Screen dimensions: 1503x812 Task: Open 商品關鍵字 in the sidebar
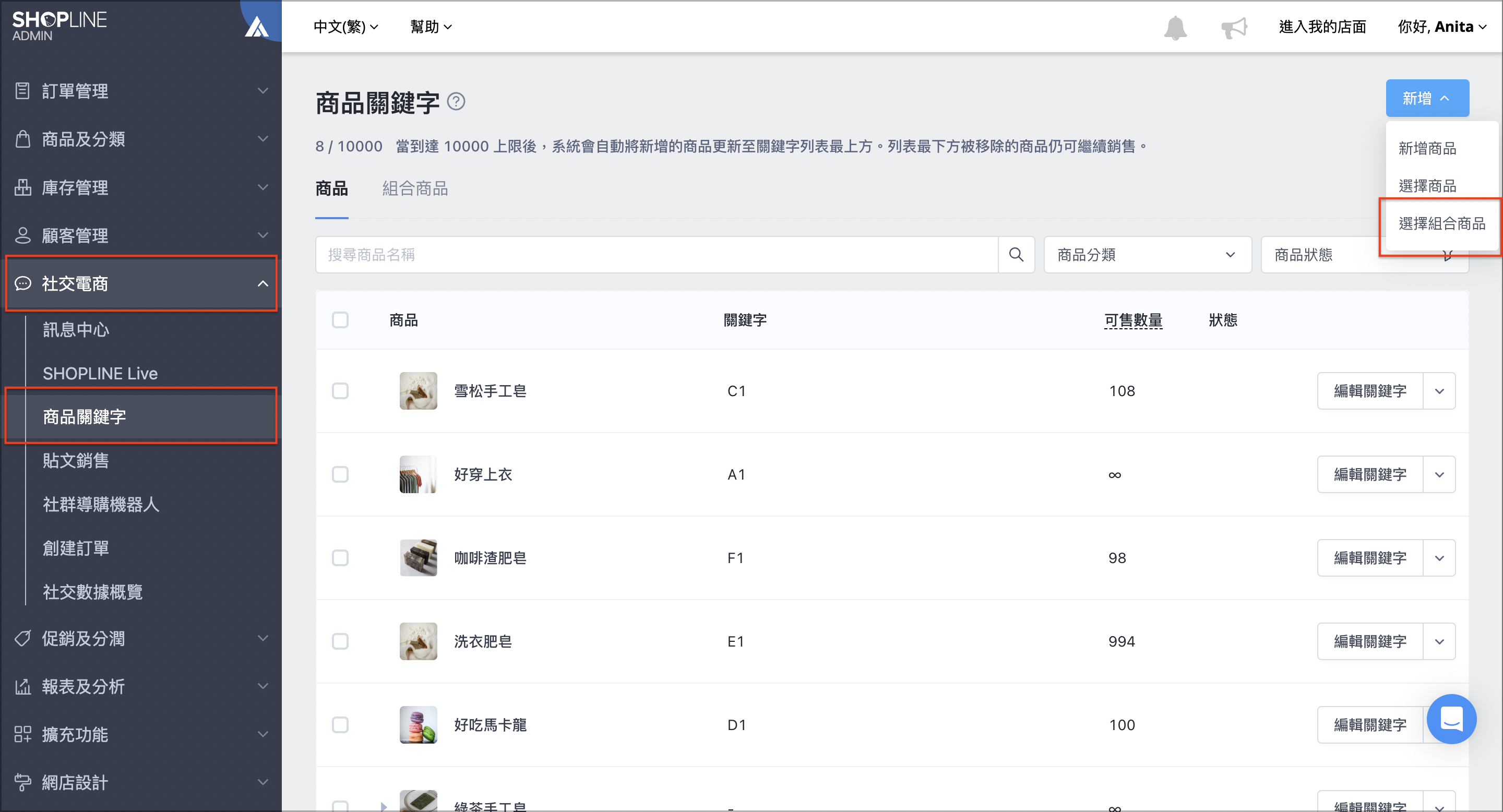click(x=84, y=416)
